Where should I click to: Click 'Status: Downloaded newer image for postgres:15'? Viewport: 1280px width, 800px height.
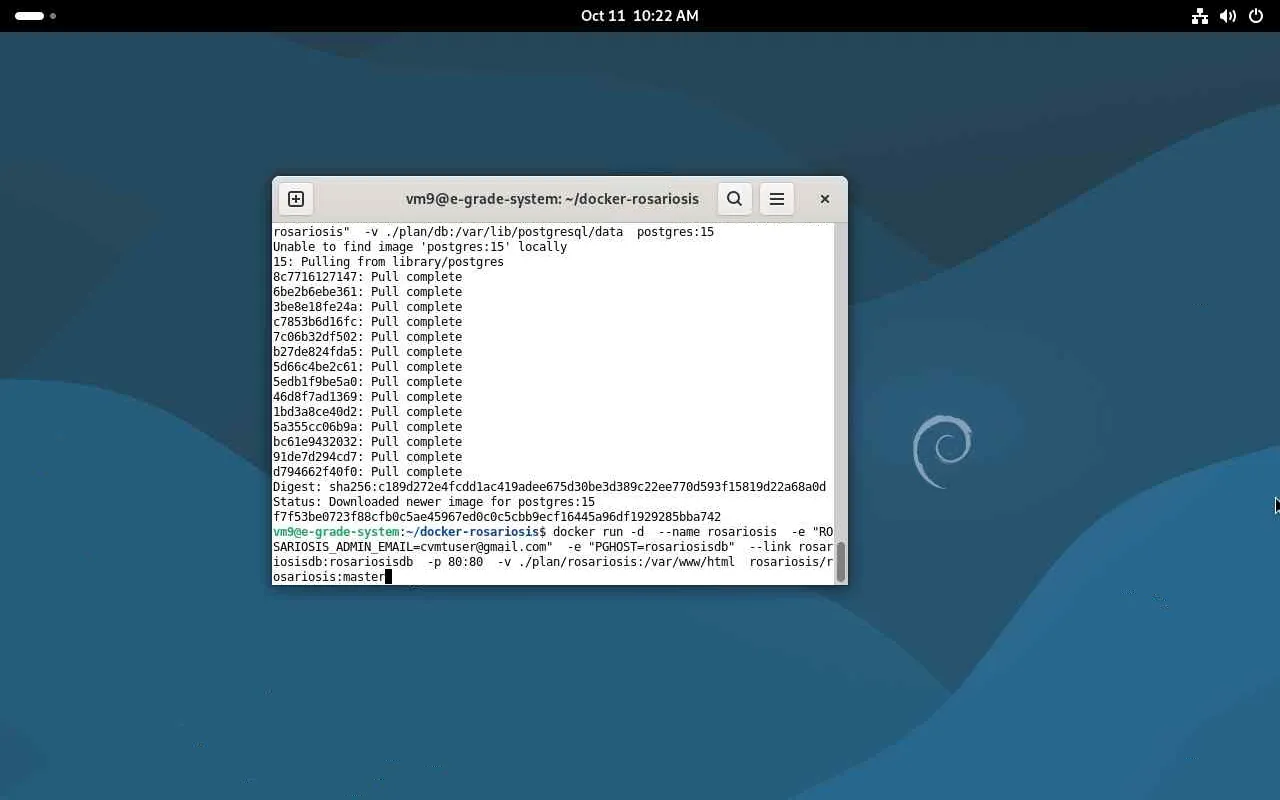[x=434, y=502]
